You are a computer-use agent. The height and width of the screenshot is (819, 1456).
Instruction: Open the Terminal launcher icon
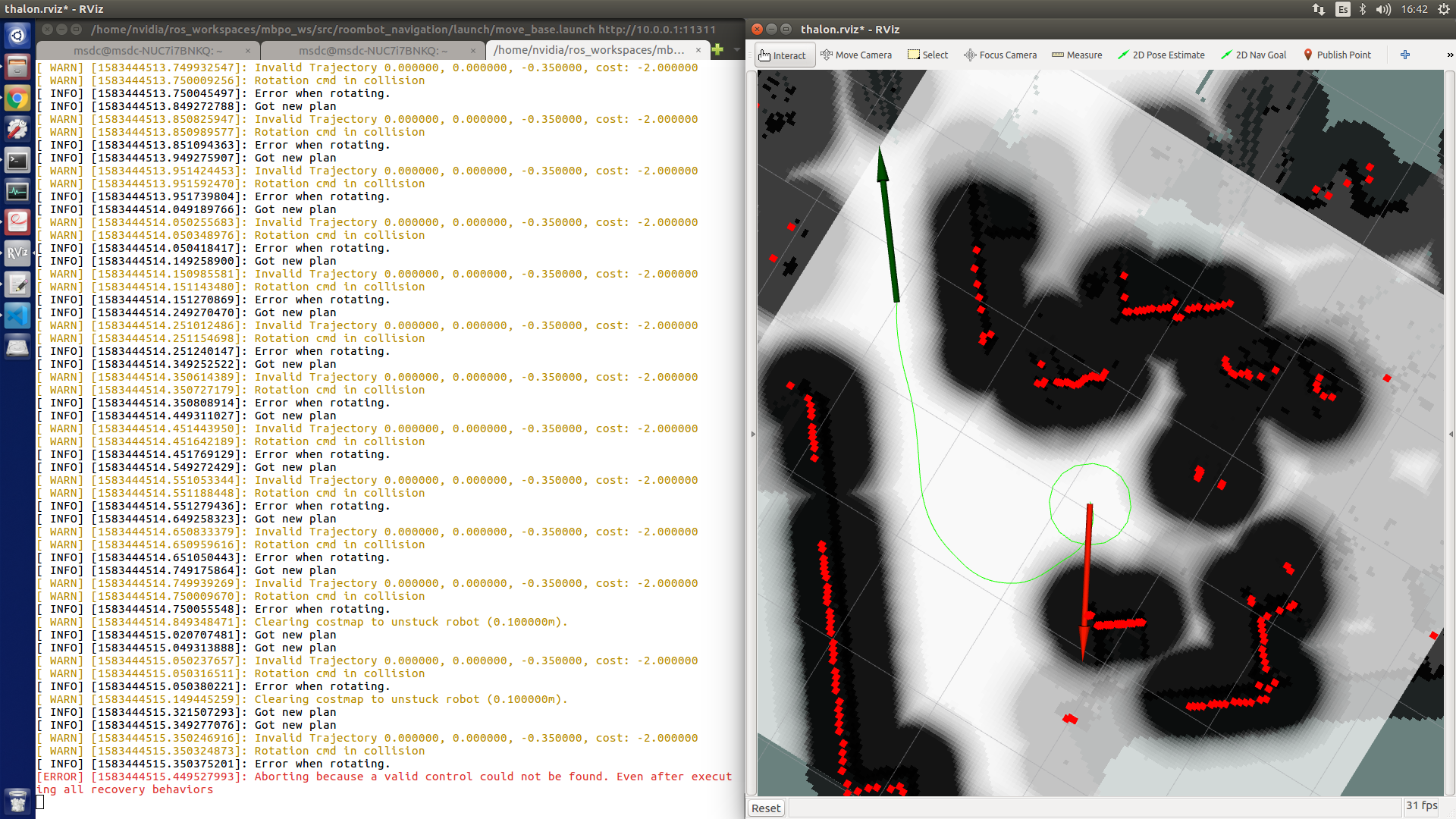(17, 161)
